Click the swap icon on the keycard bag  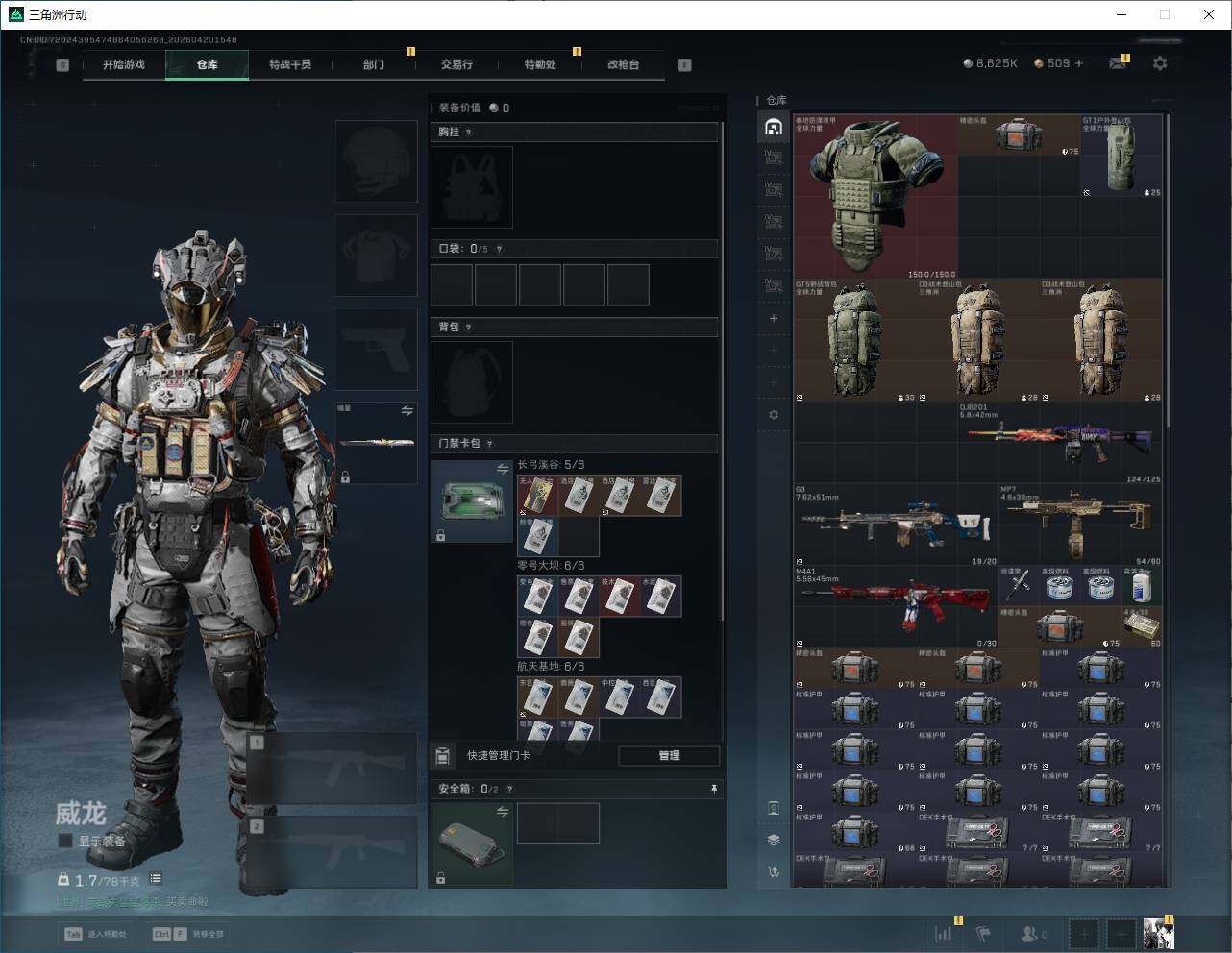(503, 469)
